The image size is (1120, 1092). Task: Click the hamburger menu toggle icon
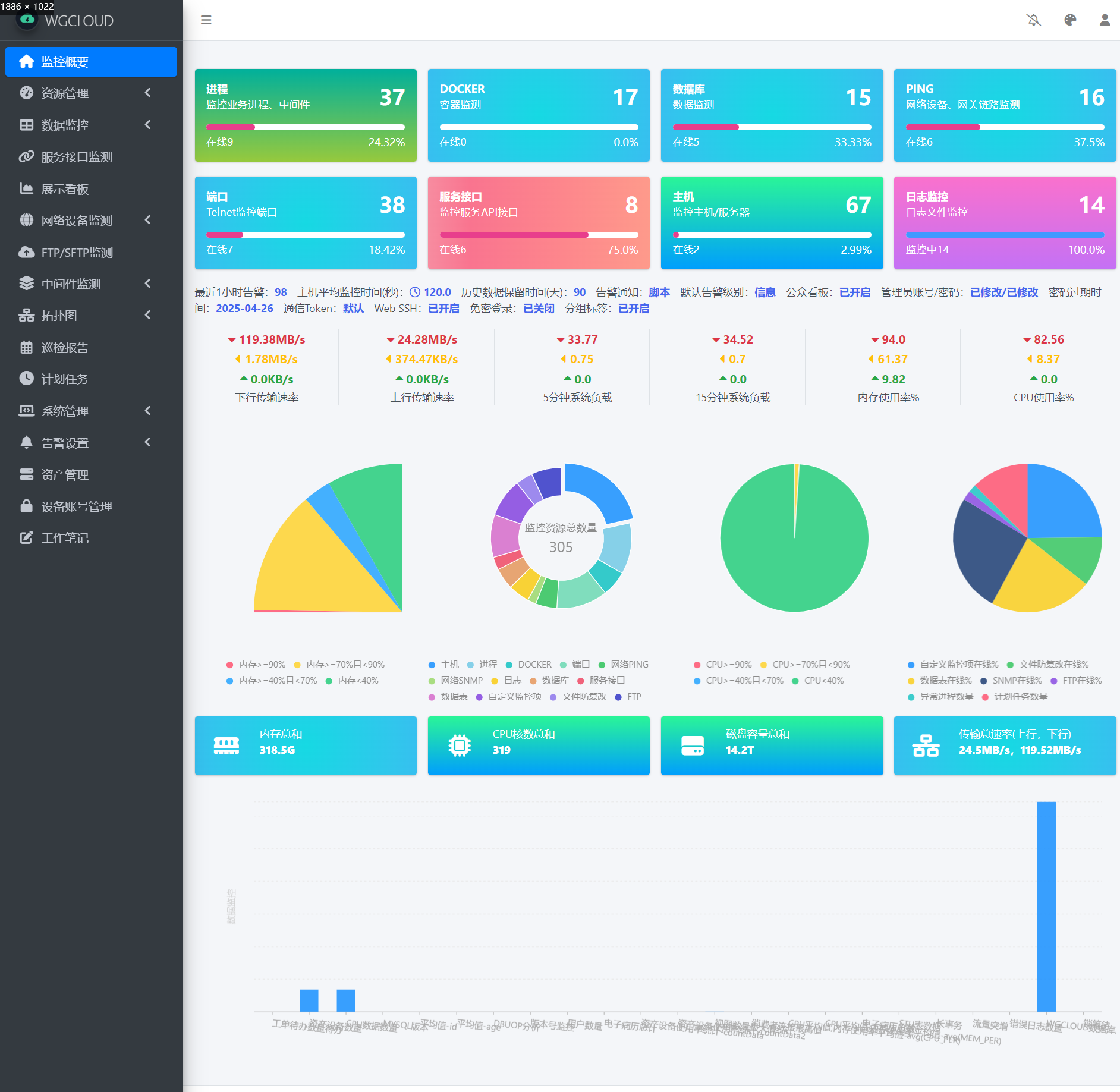206,20
